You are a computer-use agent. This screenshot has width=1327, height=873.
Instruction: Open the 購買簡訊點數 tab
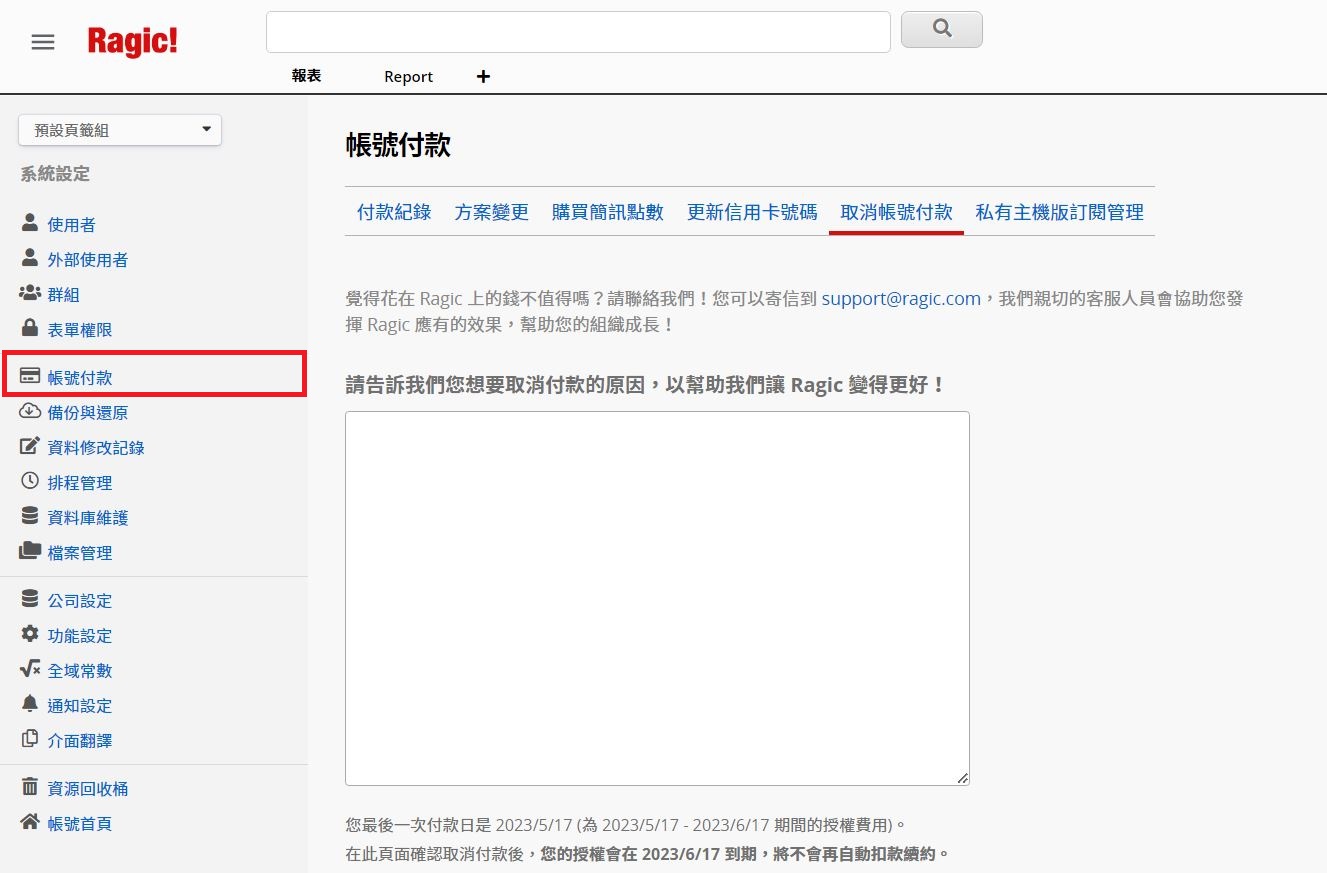608,212
